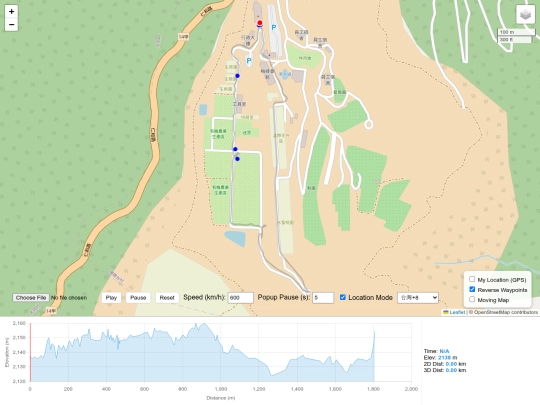Click the lowest blue waypoint marker
Viewport: 540px width, 405px height.
point(237,159)
